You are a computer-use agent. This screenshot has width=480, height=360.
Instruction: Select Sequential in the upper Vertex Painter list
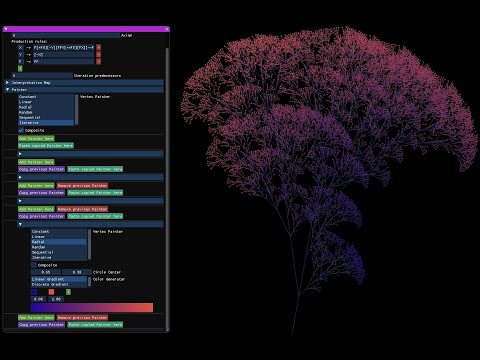46,118
